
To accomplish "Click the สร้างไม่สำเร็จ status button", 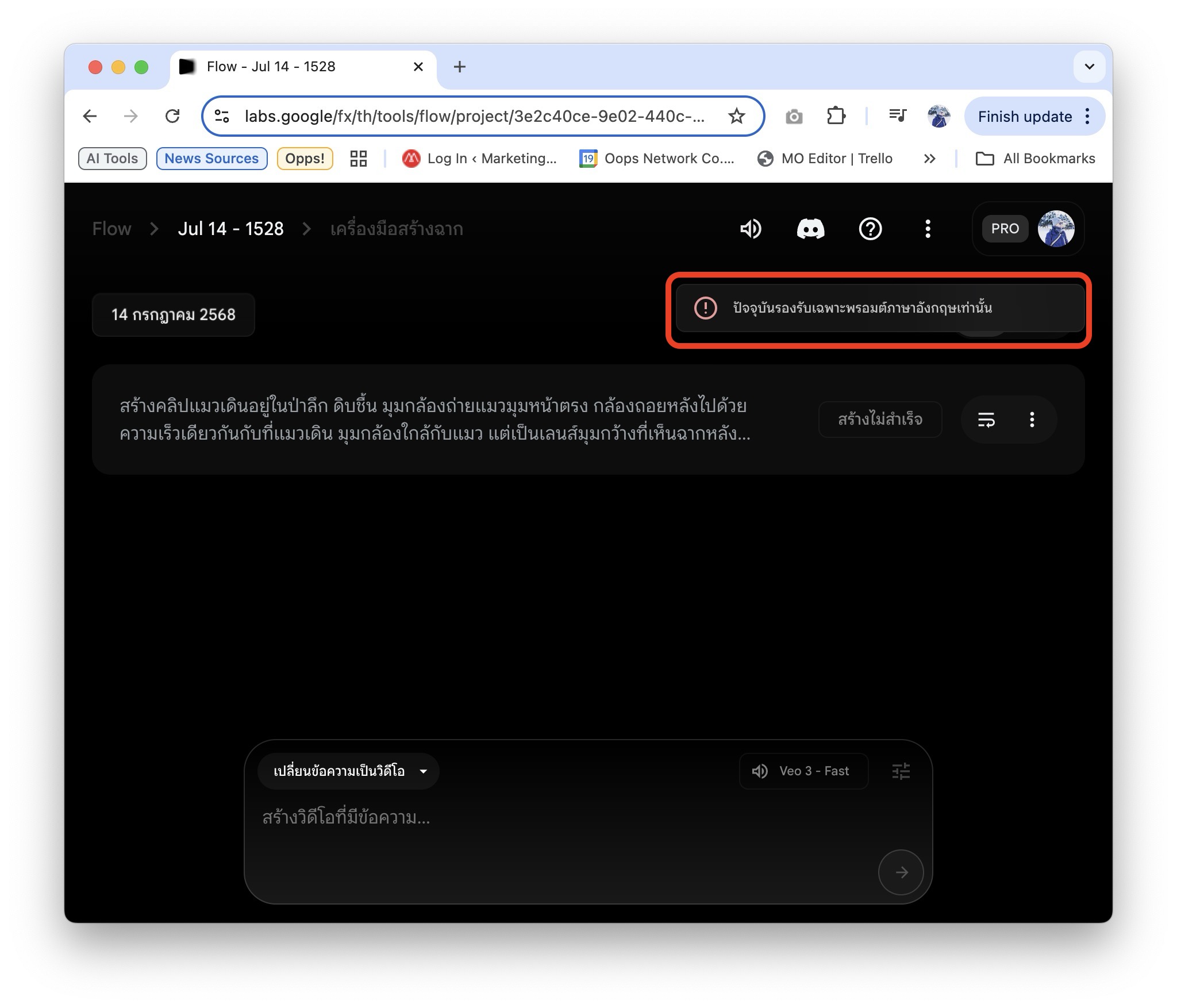I will point(880,420).
